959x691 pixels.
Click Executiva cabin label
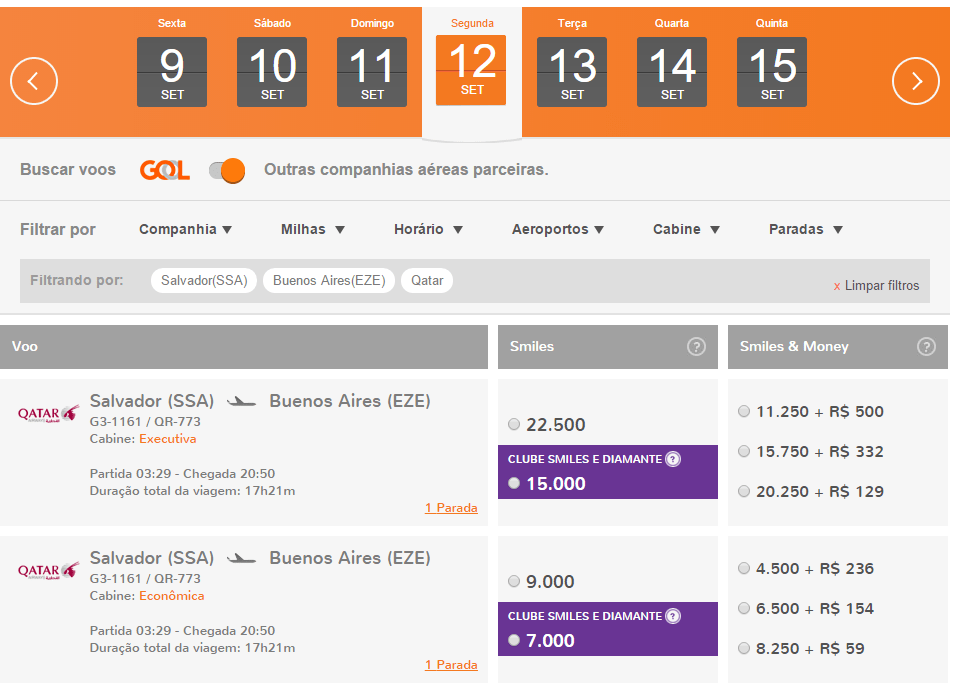(x=168, y=439)
